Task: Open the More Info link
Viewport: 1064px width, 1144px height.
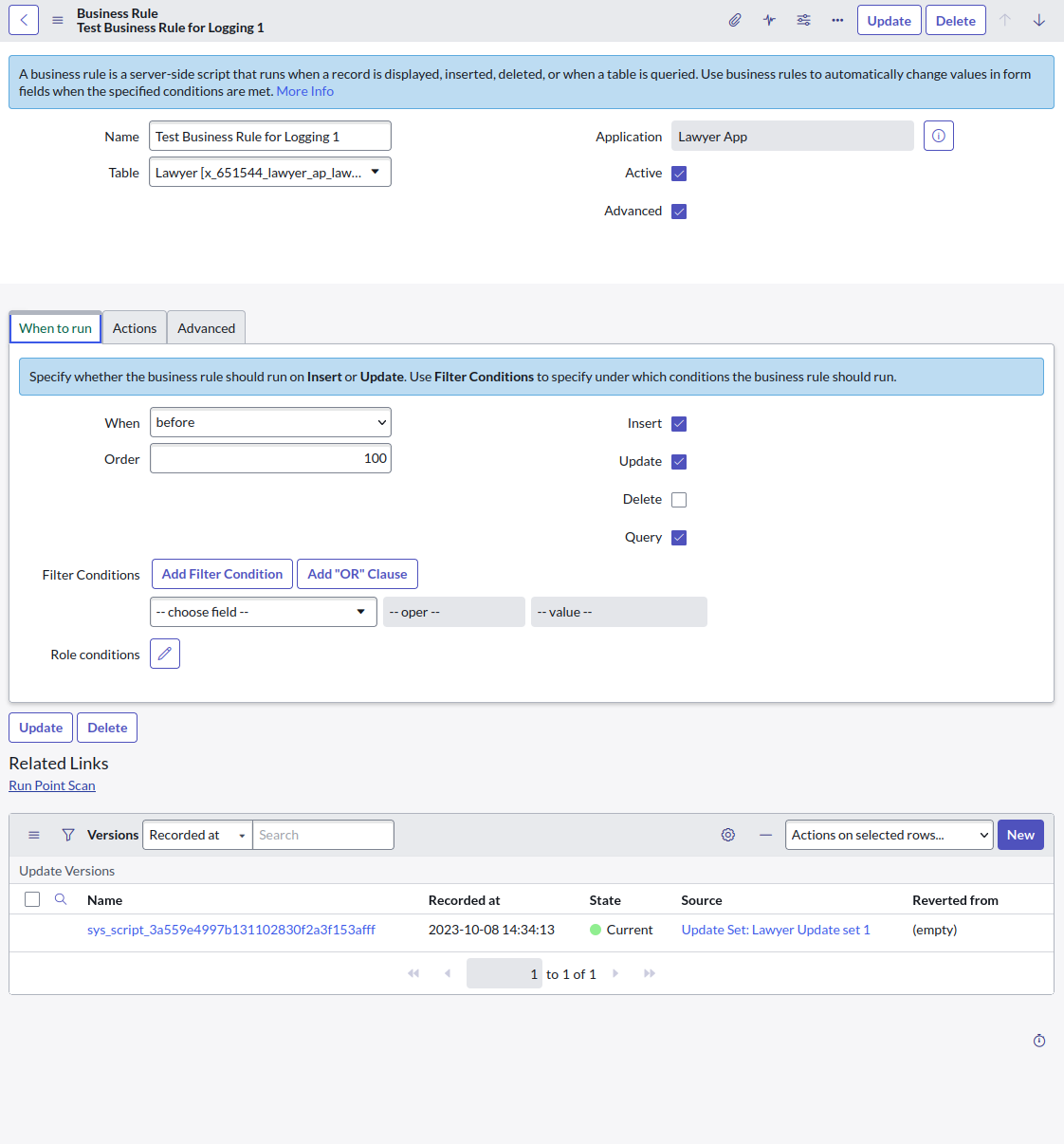Action: point(304,91)
